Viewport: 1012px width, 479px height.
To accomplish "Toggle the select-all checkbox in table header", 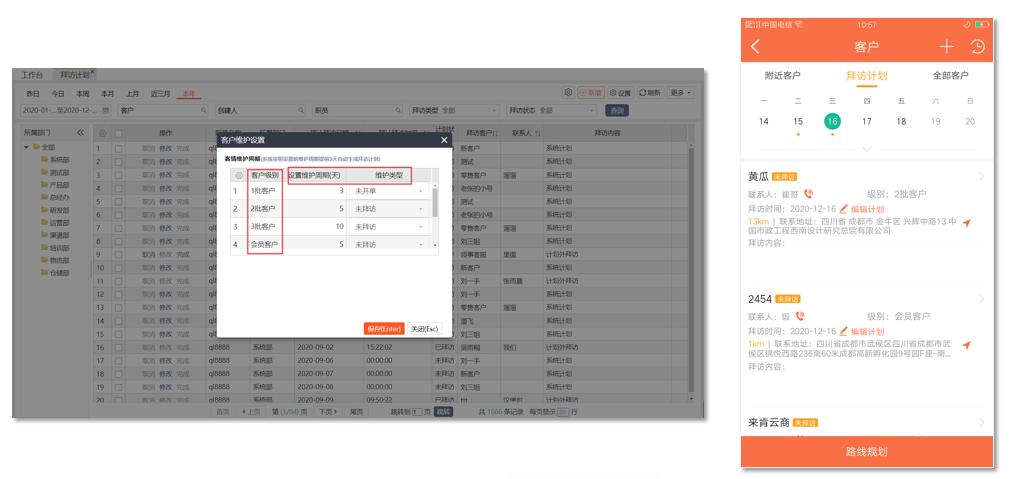I will (x=118, y=134).
